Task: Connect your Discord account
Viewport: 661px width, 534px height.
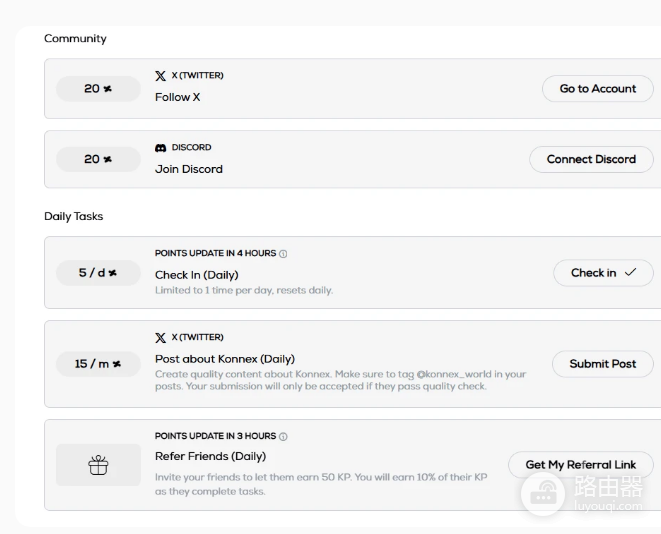Action: pos(591,159)
